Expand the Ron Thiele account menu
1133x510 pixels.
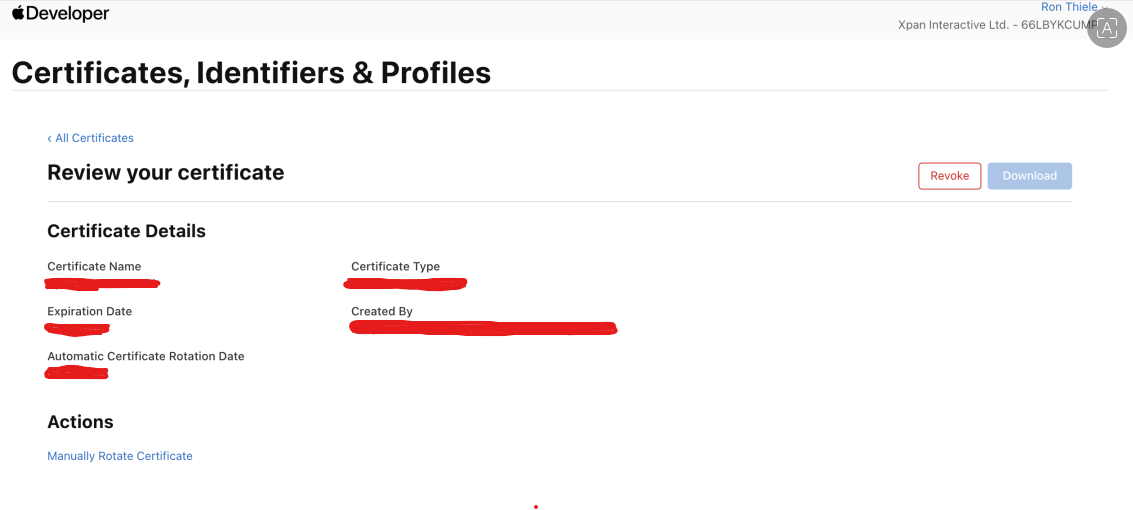1074,7
